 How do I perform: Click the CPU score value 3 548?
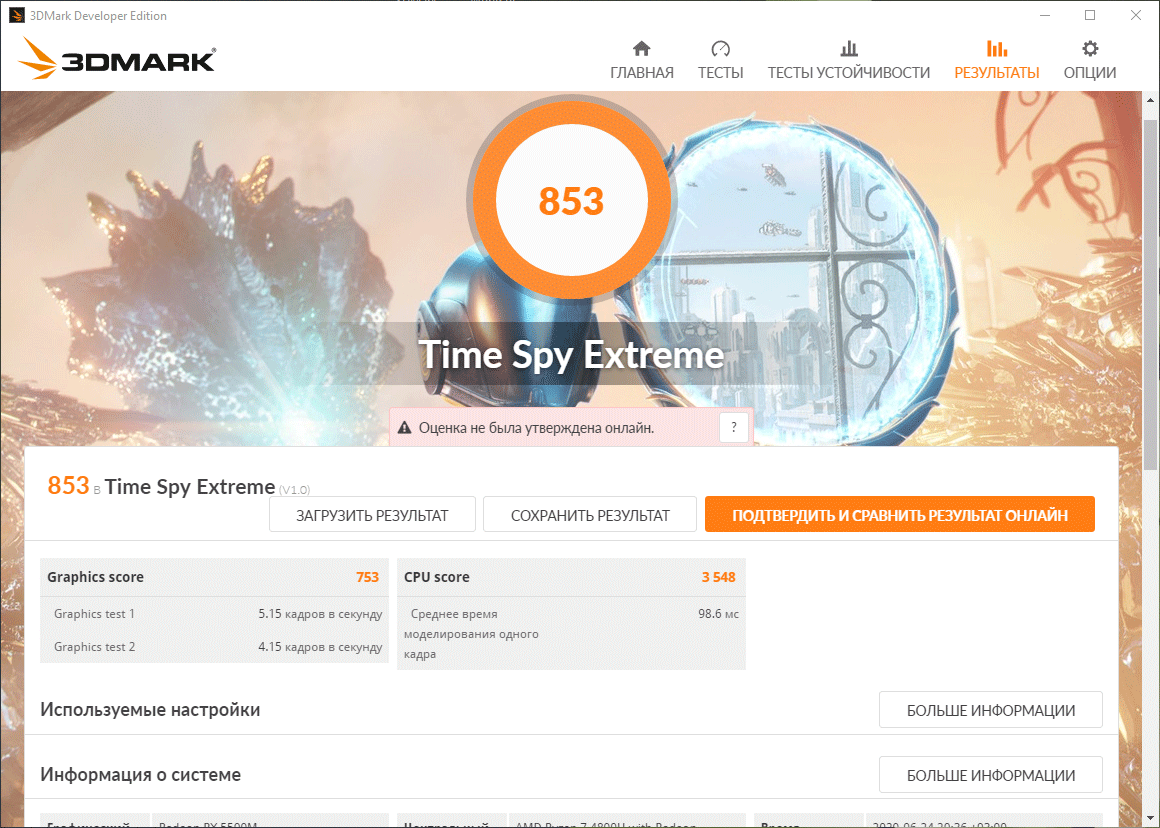coord(718,577)
